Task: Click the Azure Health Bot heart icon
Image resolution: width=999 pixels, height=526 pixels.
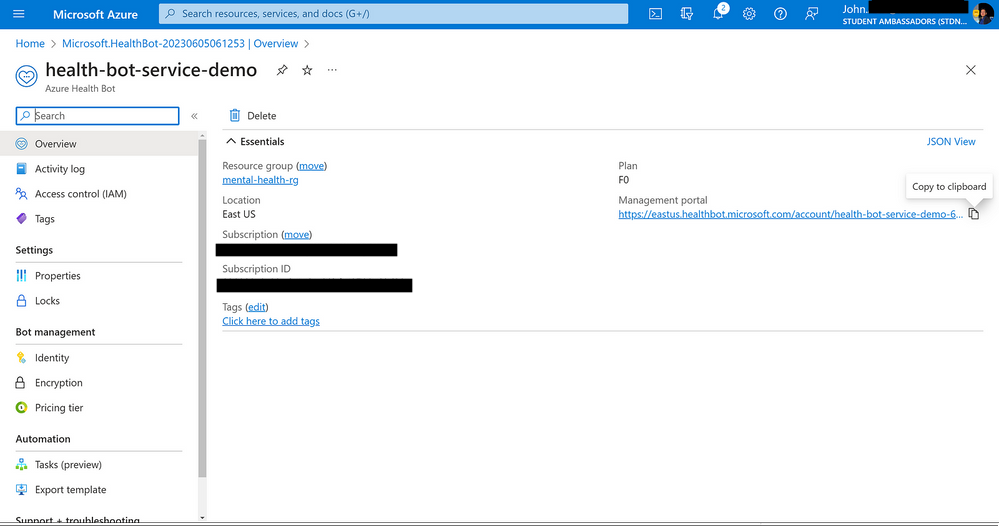Action: coord(26,76)
